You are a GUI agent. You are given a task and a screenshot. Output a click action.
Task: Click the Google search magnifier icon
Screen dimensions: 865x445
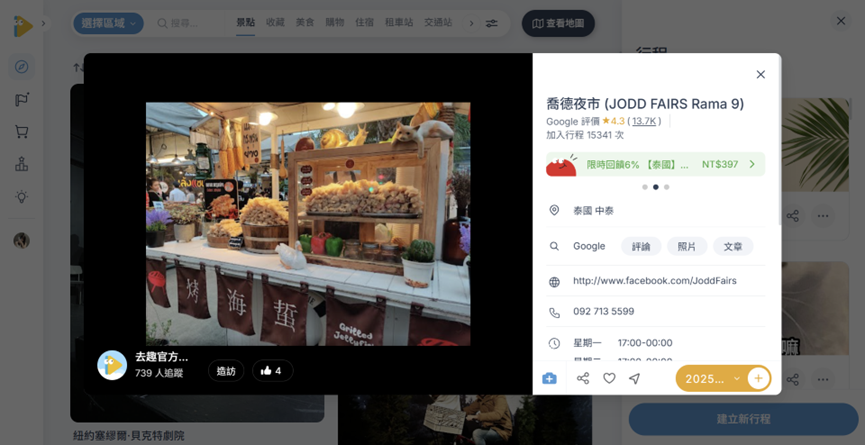pos(554,246)
